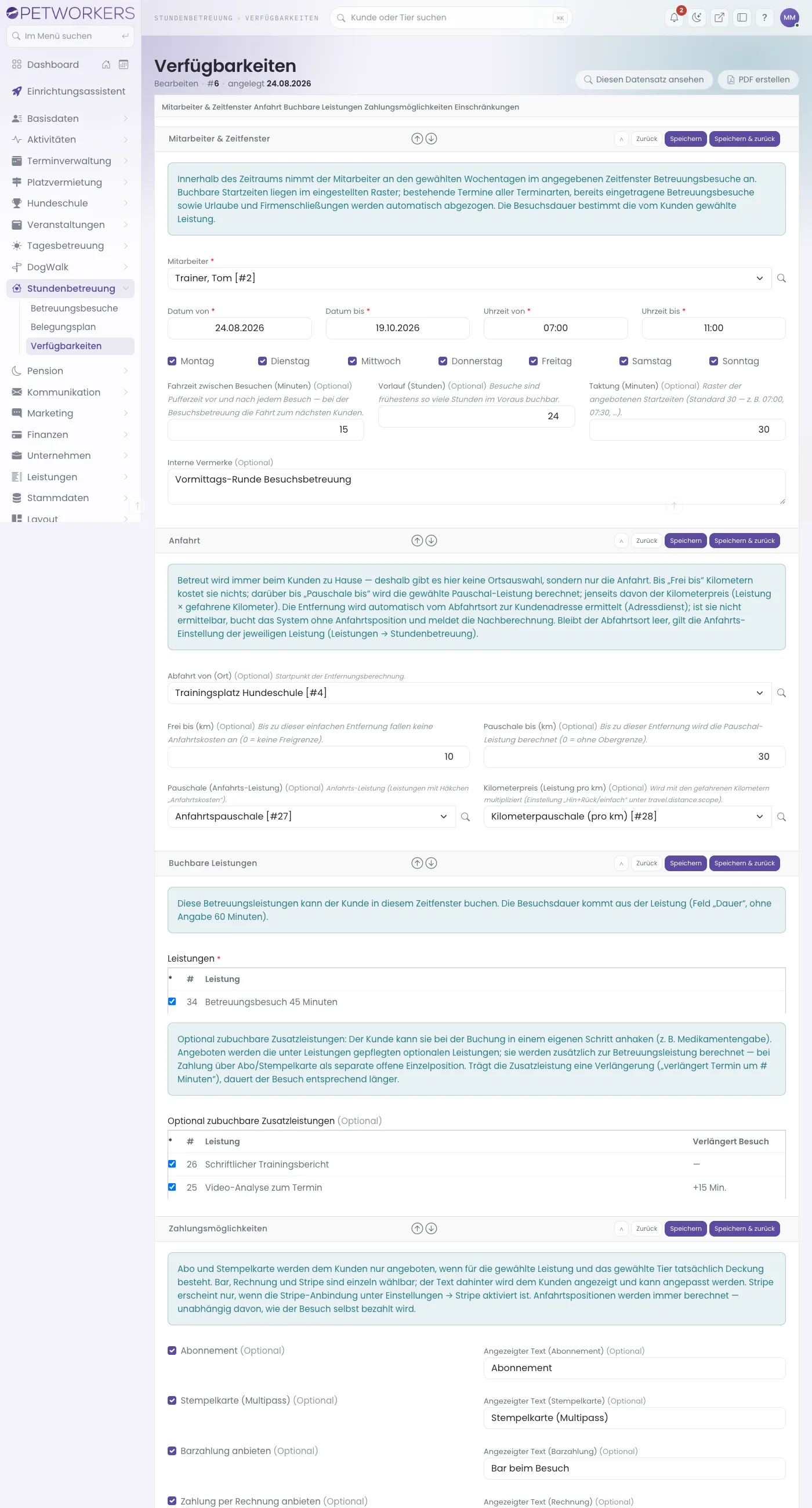Open external link icon in top bar
The height and width of the screenshot is (1508, 812).
tap(719, 17)
